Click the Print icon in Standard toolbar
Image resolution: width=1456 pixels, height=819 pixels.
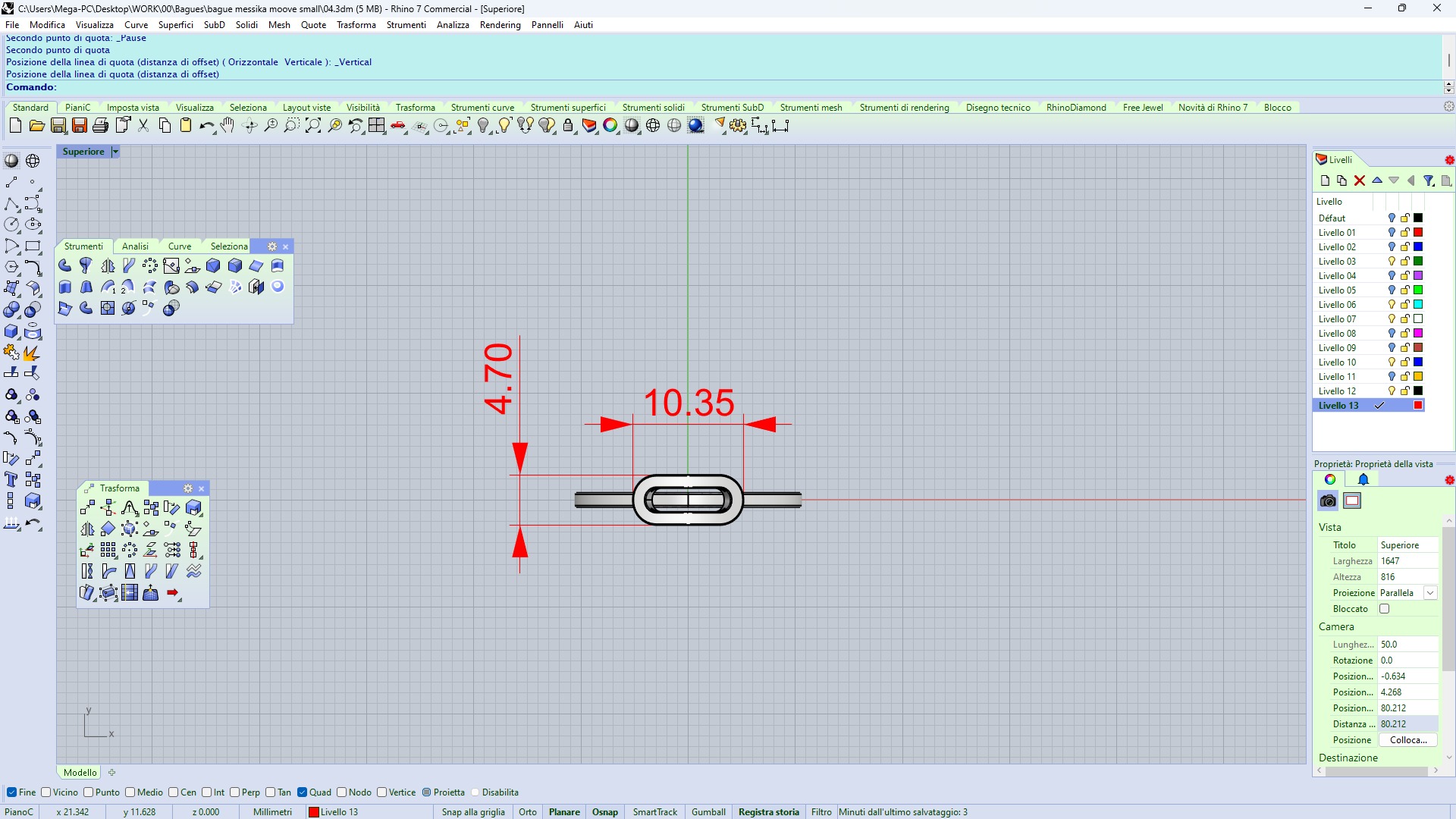(x=100, y=126)
